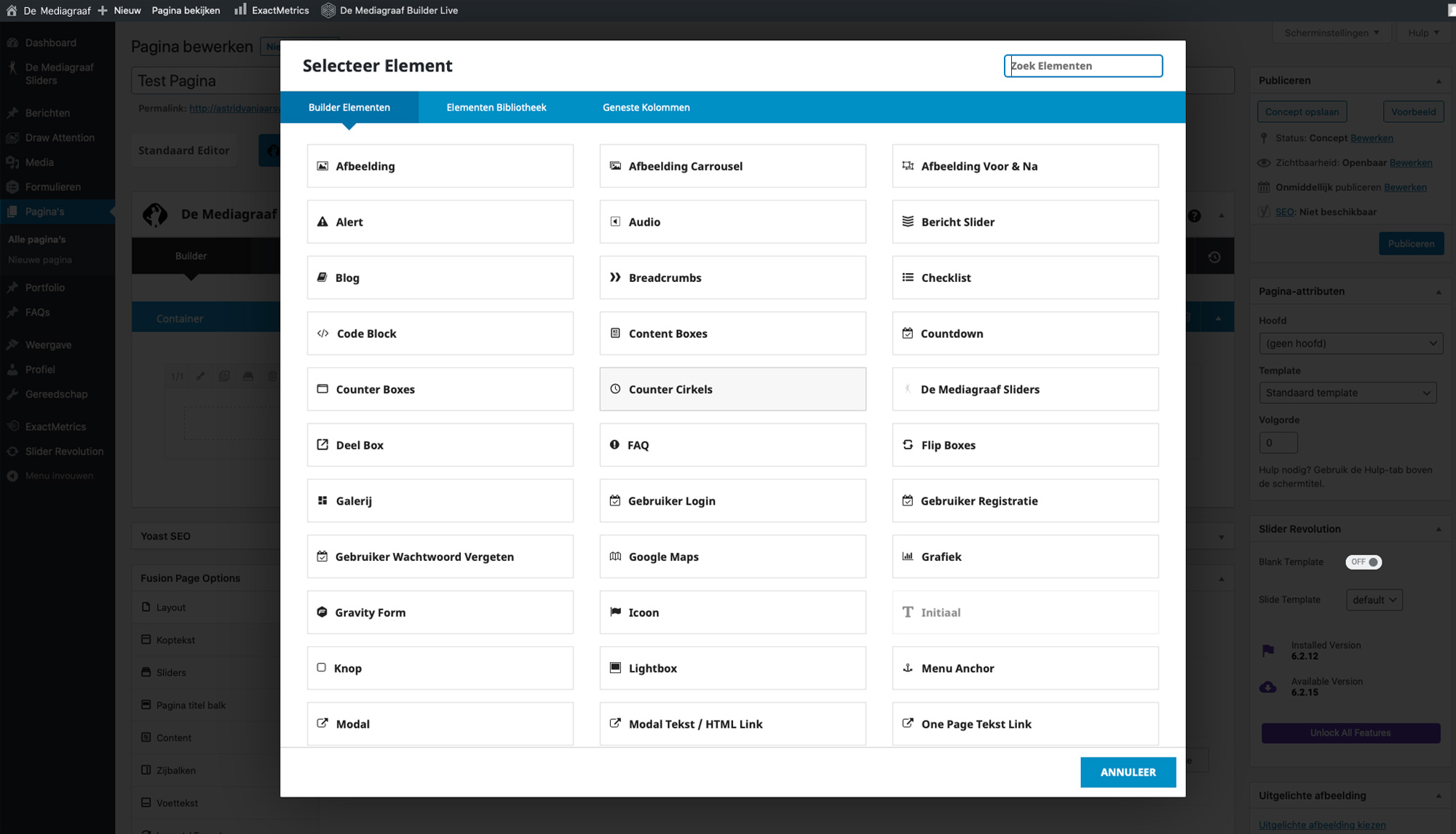Choose the Flip Boxes element icon
The image size is (1456, 834).
click(x=908, y=445)
